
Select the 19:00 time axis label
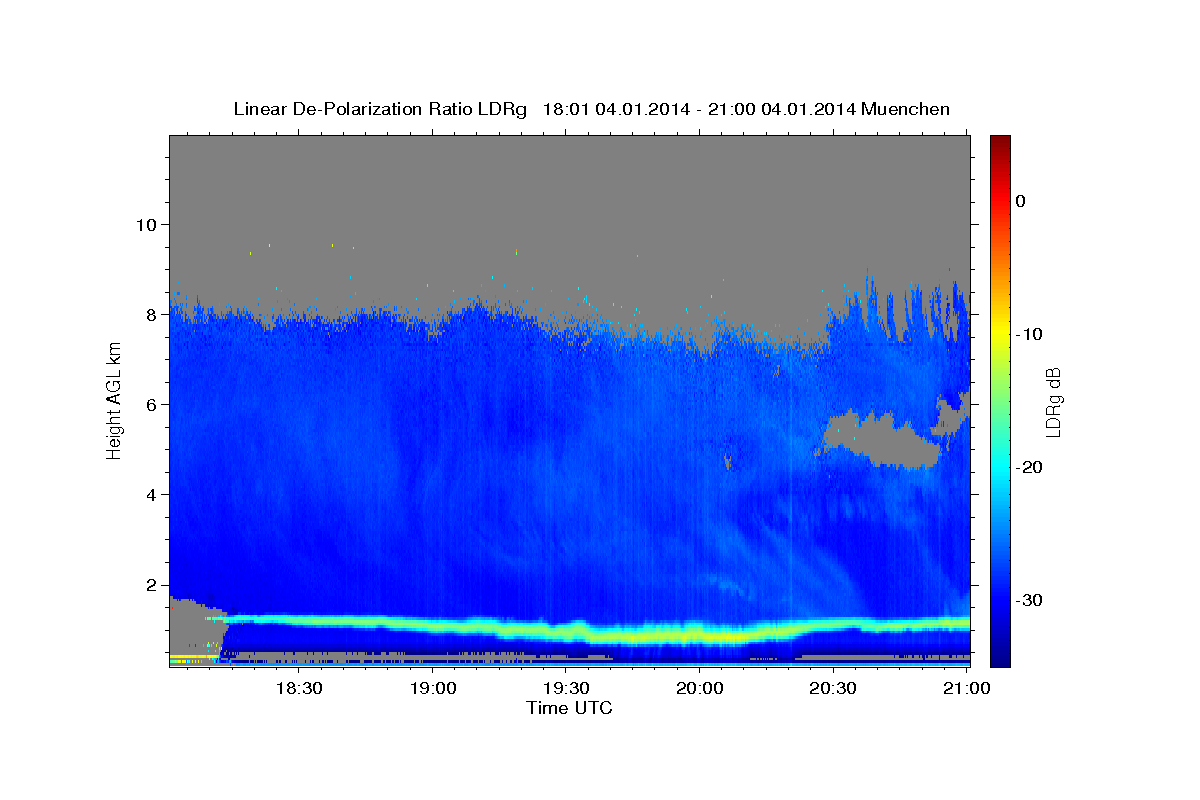(433, 689)
